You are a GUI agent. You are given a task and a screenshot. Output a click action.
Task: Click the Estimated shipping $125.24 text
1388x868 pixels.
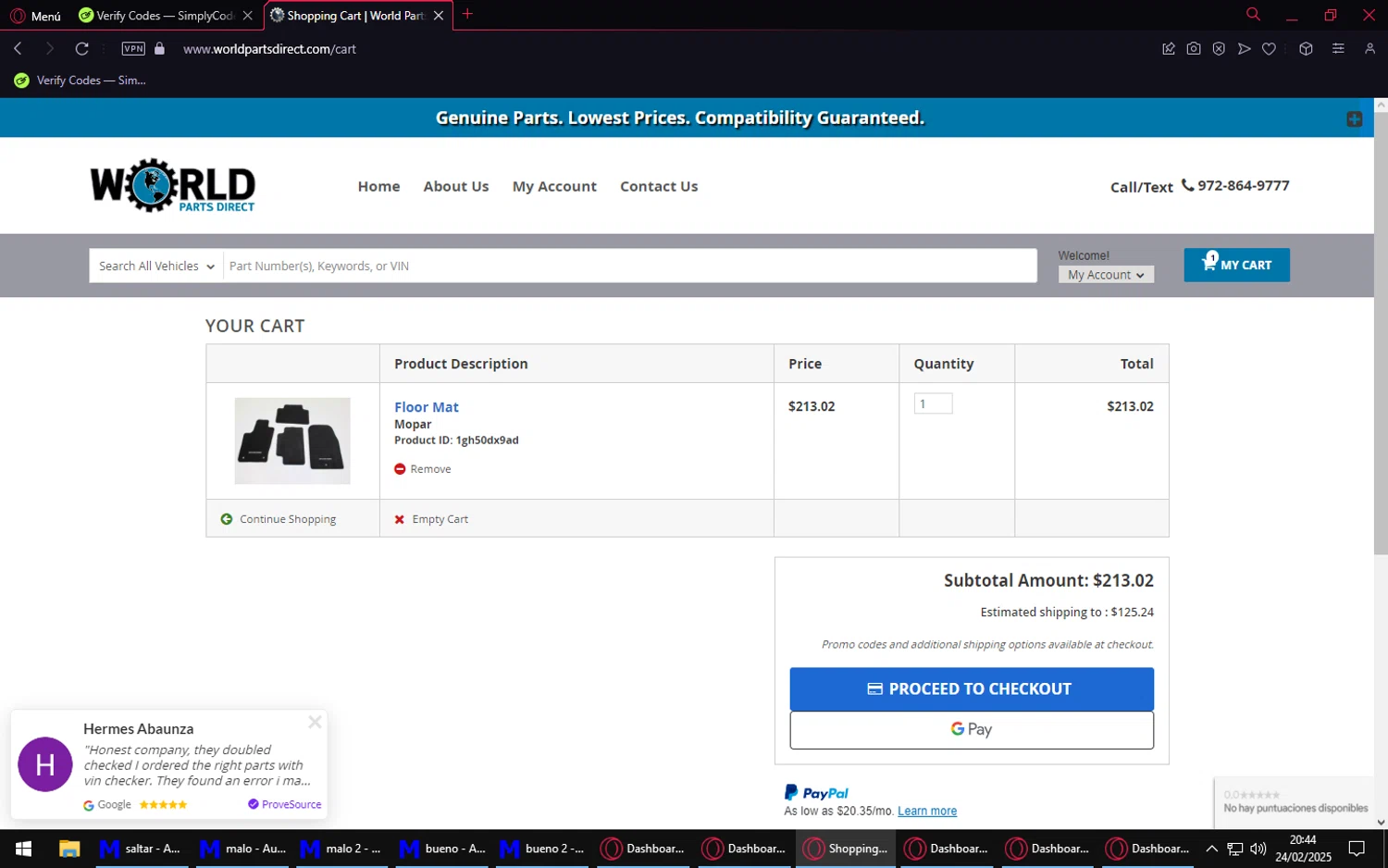point(1067,613)
